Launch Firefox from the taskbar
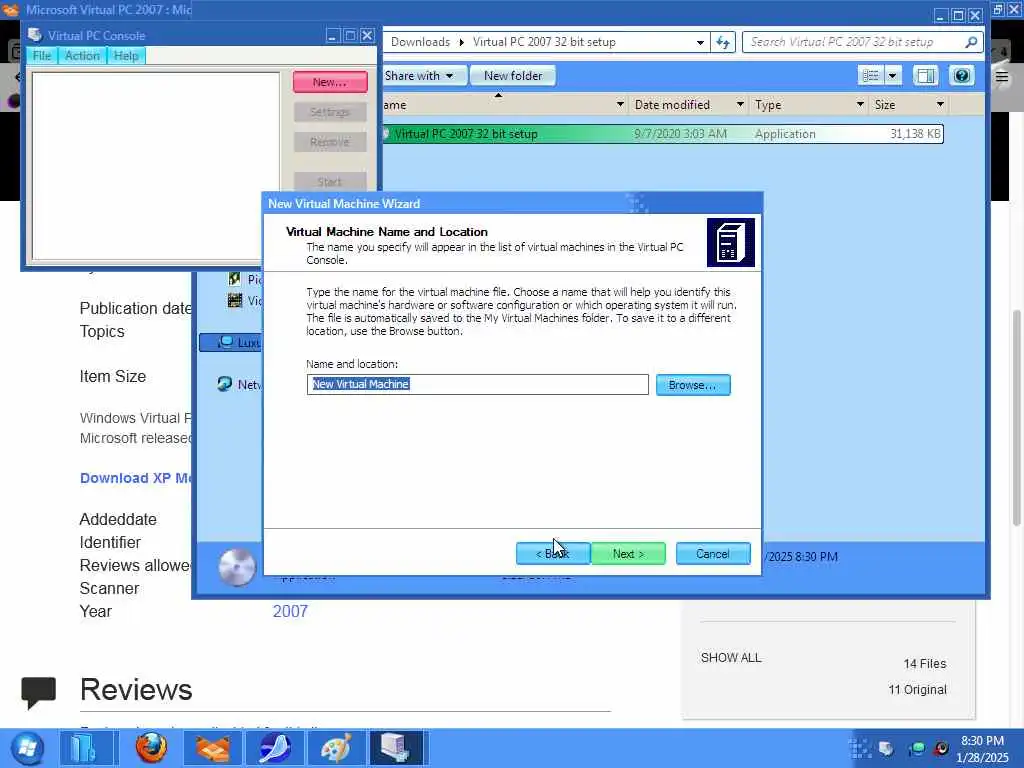Viewport: 1024px width, 768px height. [152, 748]
